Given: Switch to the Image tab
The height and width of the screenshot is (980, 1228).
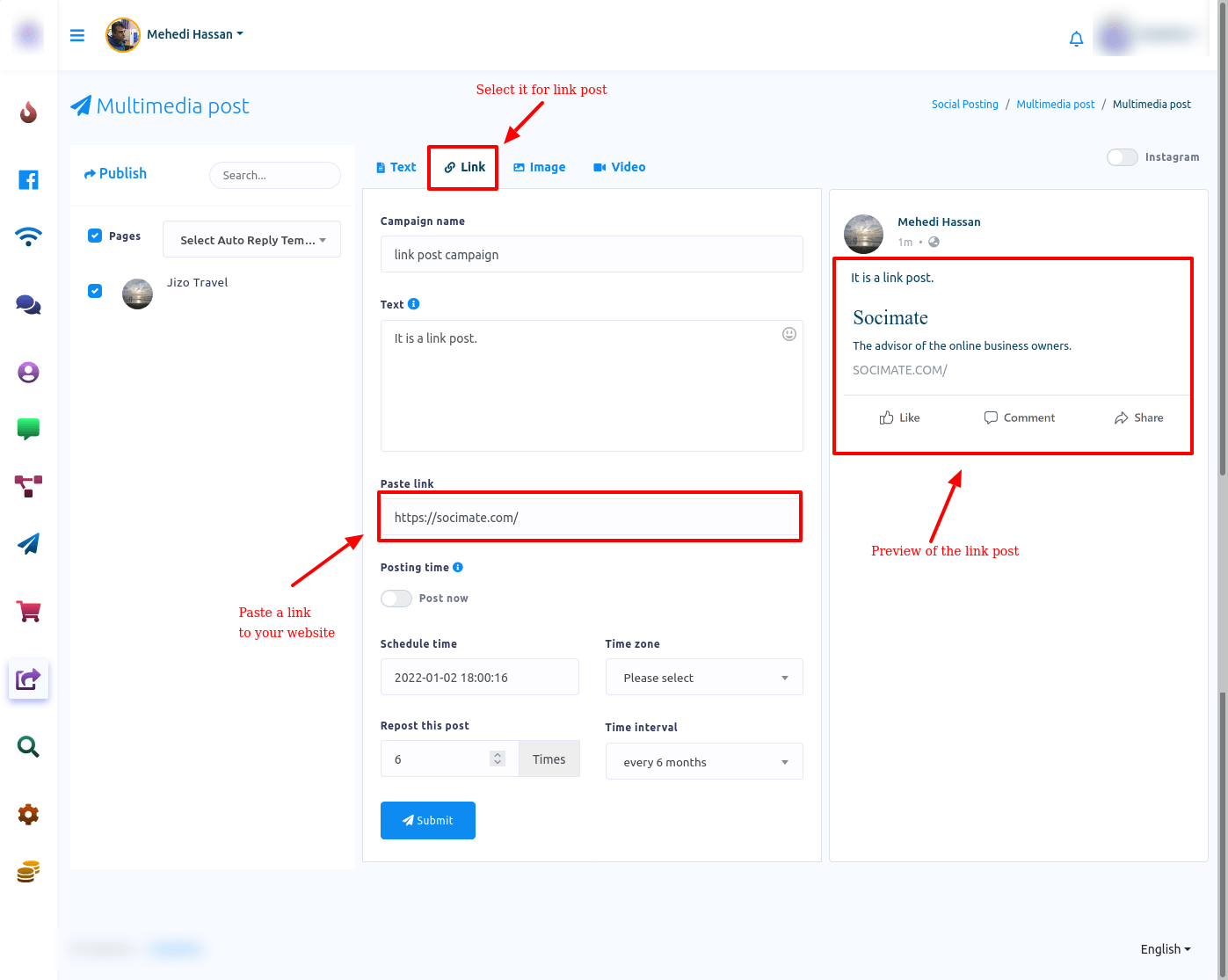Looking at the screenshot, I should click(x=539, y=167).
